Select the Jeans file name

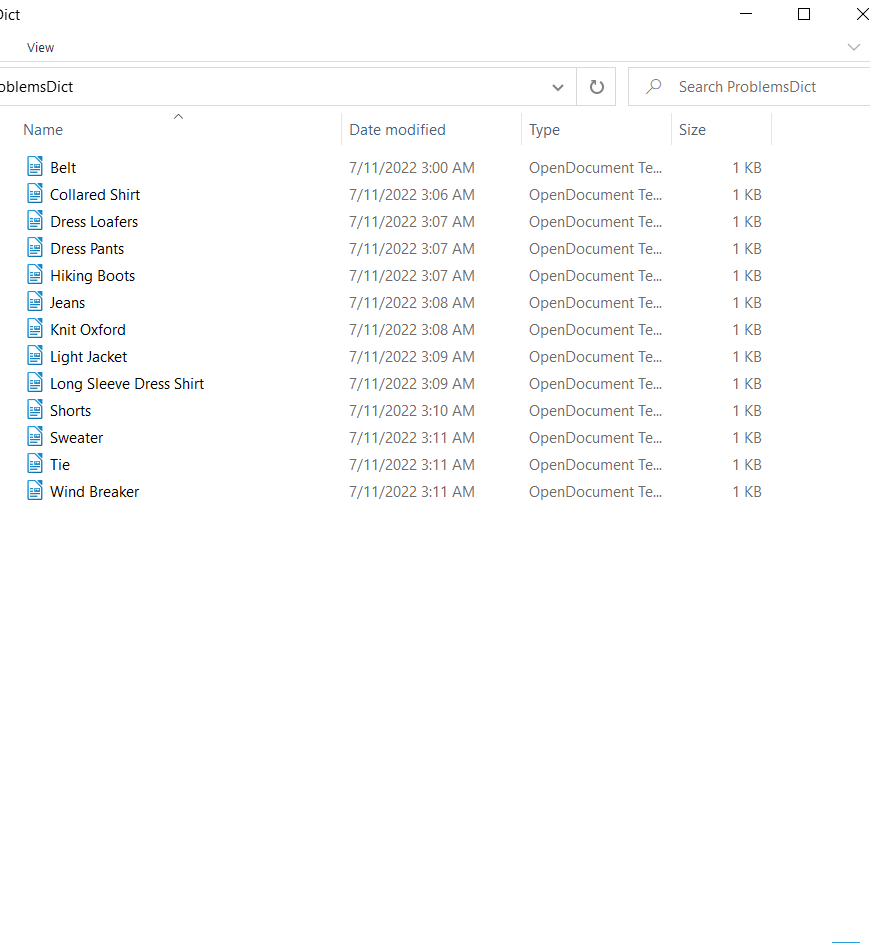(x=67, y=303)
